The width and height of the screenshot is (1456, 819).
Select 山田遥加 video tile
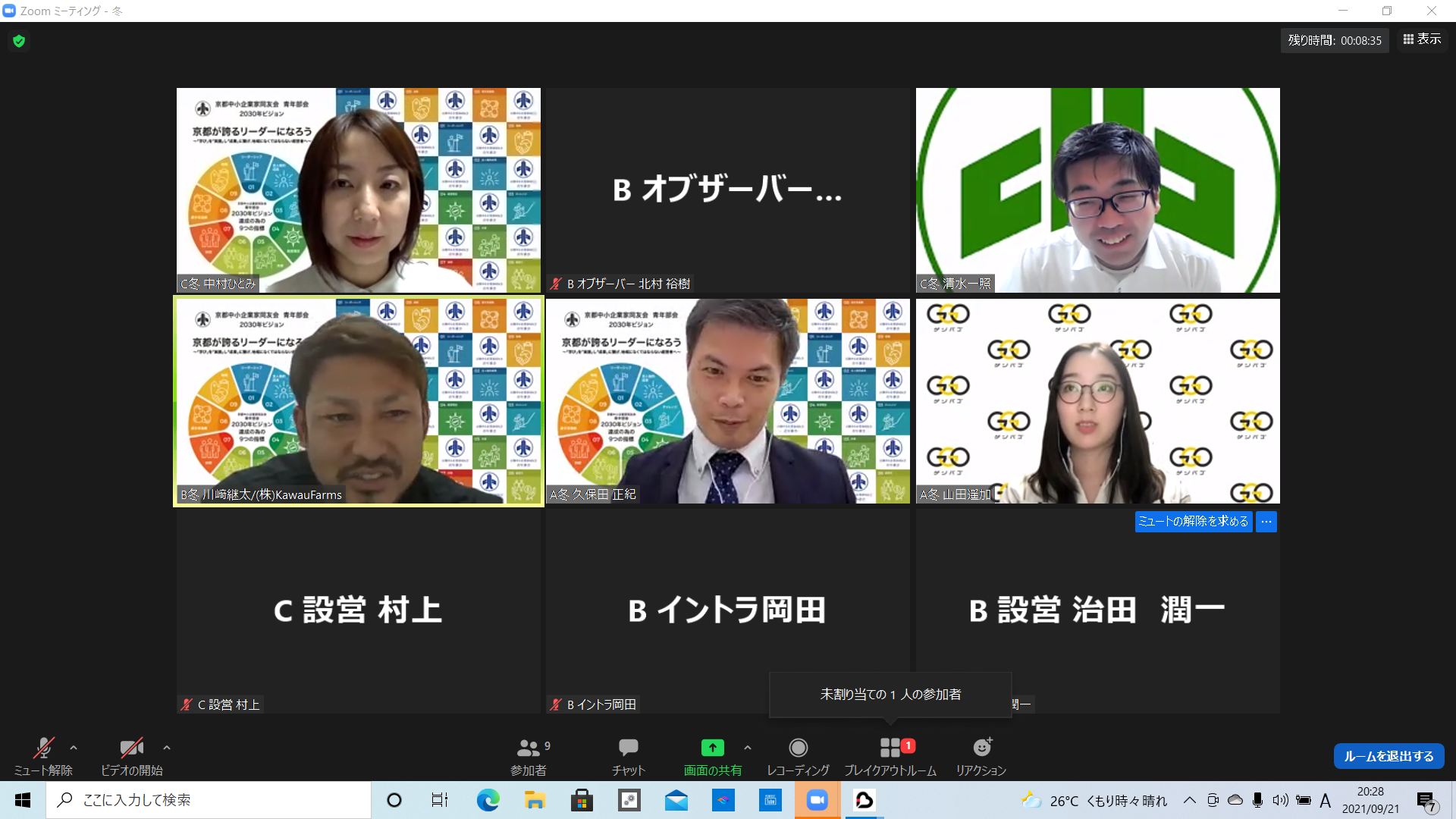1097,401
